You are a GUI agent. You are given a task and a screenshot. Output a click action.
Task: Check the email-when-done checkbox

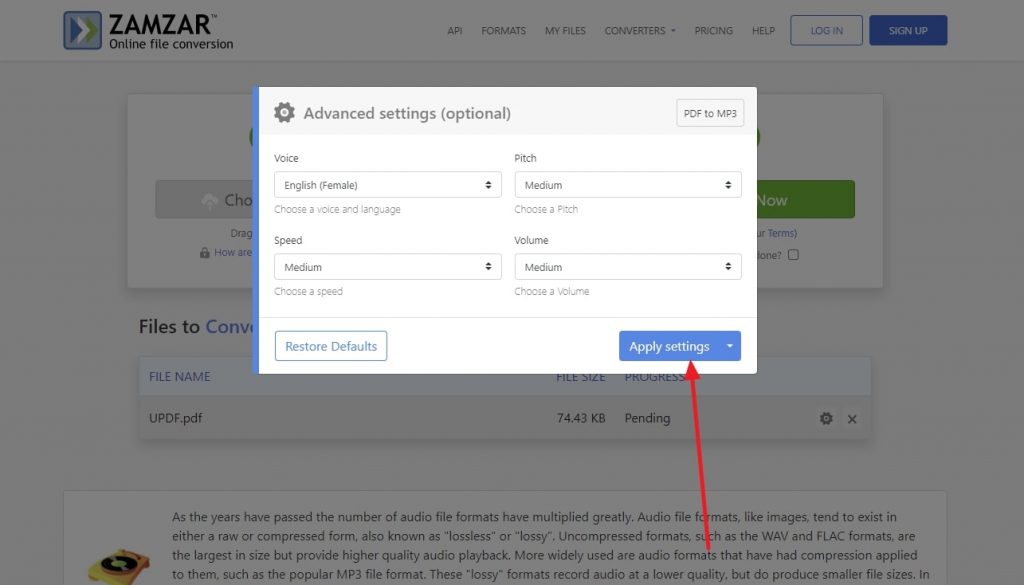(x=793, y=255)
